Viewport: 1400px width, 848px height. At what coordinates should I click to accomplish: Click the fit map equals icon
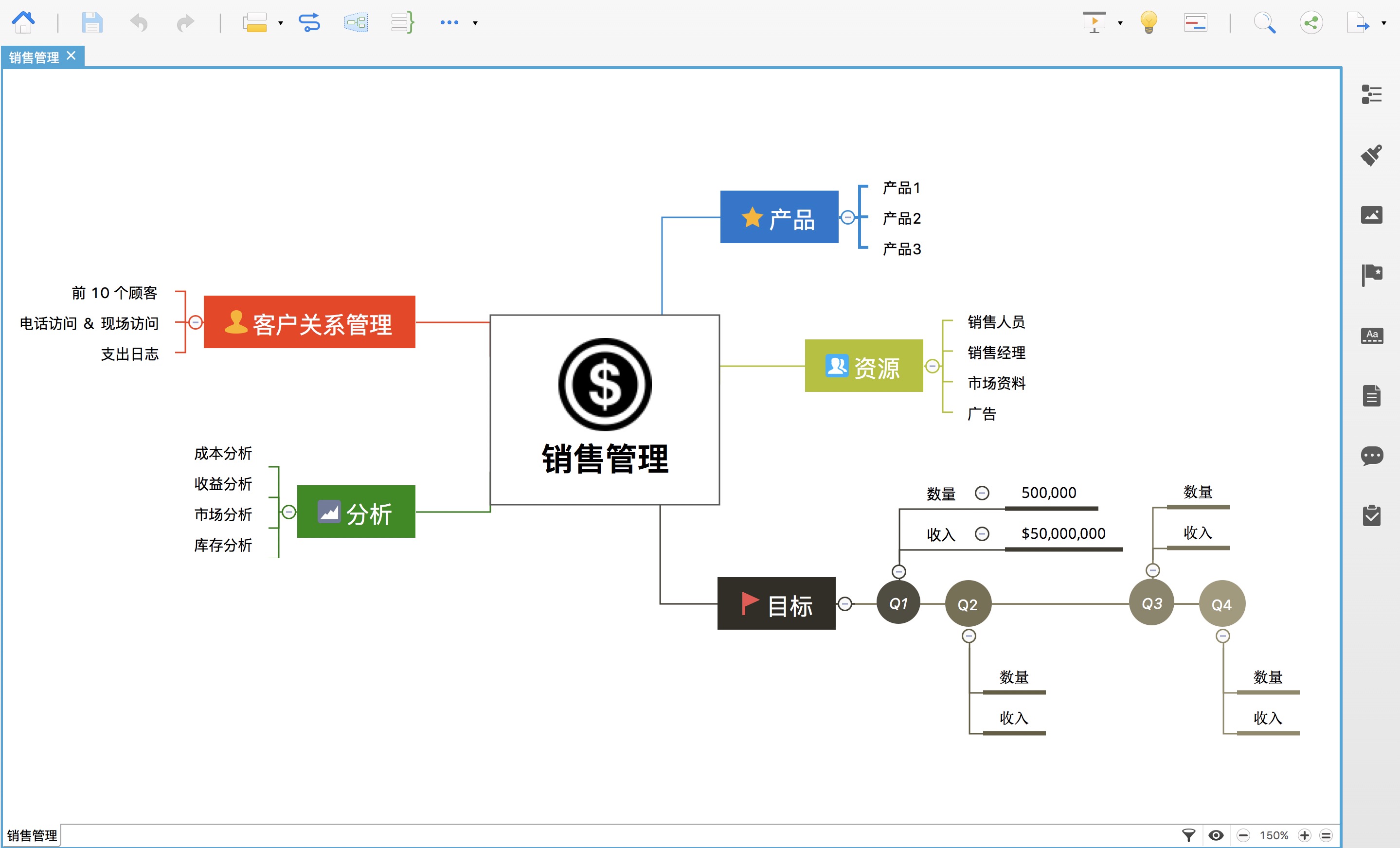tap(1326, 835)
